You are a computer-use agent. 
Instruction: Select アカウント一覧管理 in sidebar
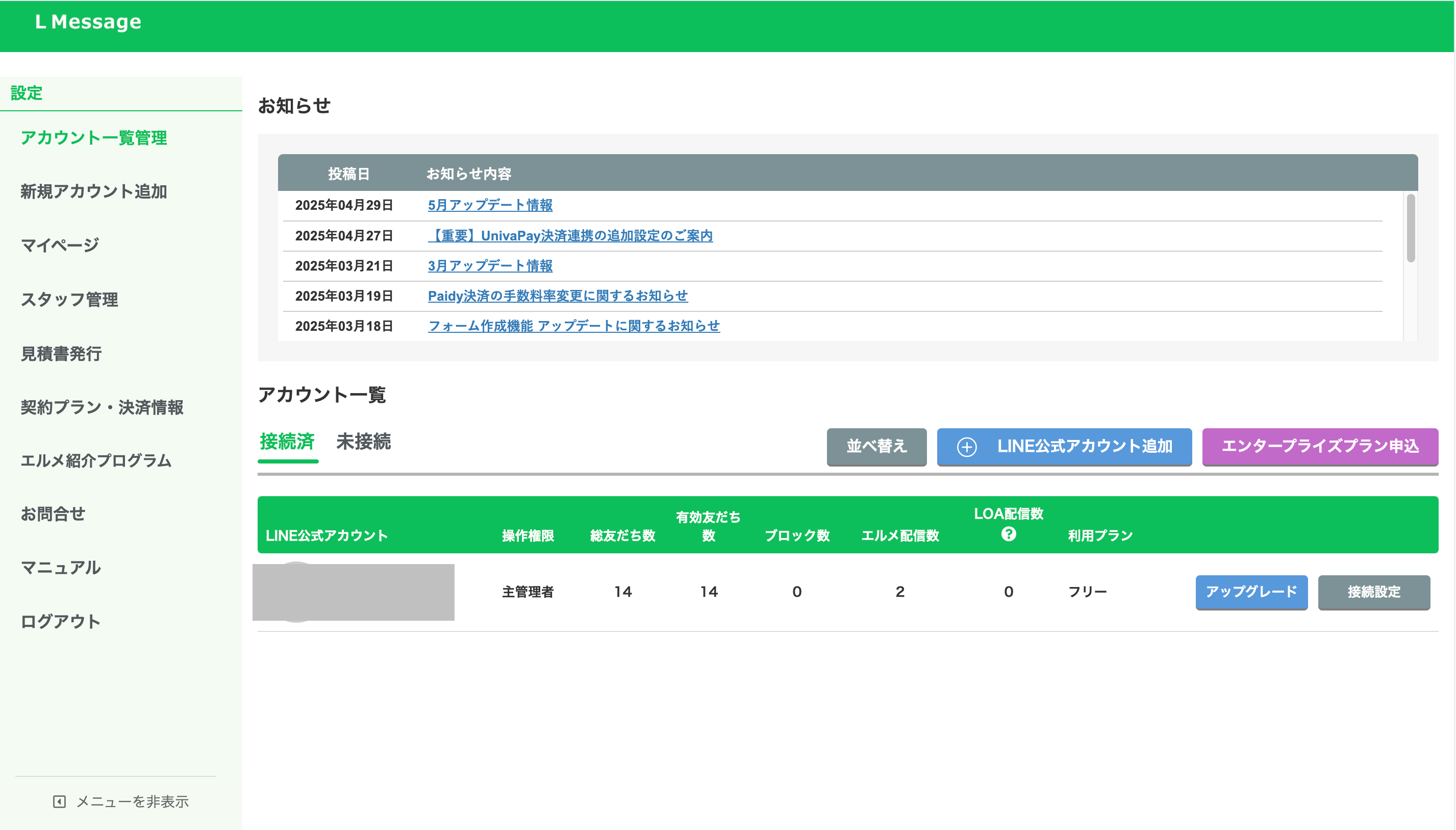94,137
